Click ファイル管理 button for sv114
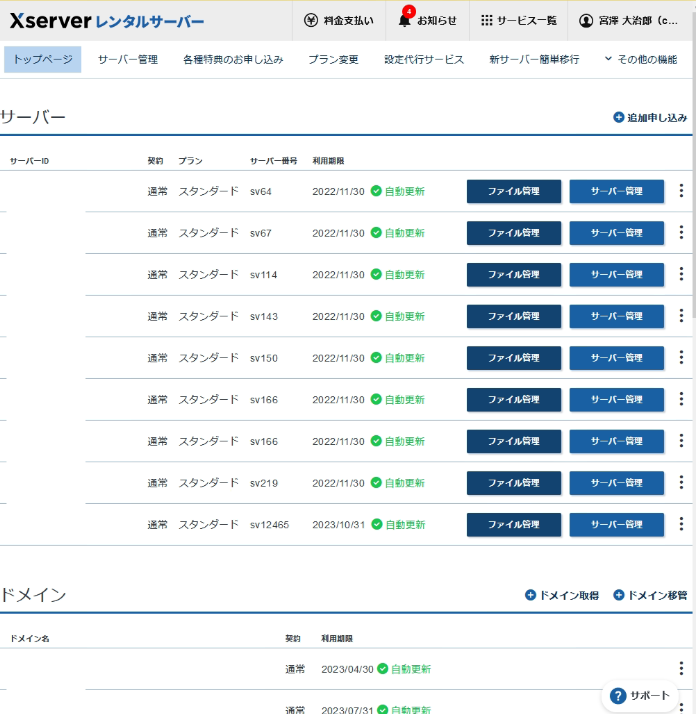This screenshot has height=714, width=696. click(513, 275)
